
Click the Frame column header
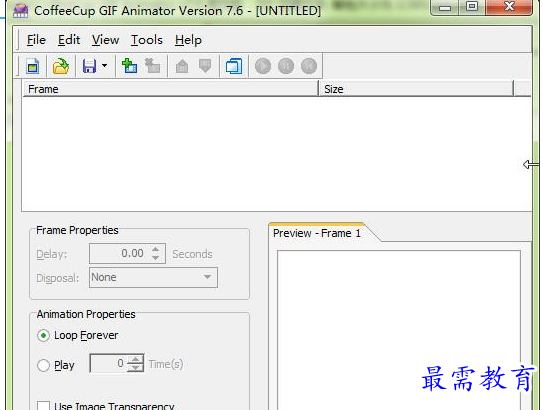[170, 89]
